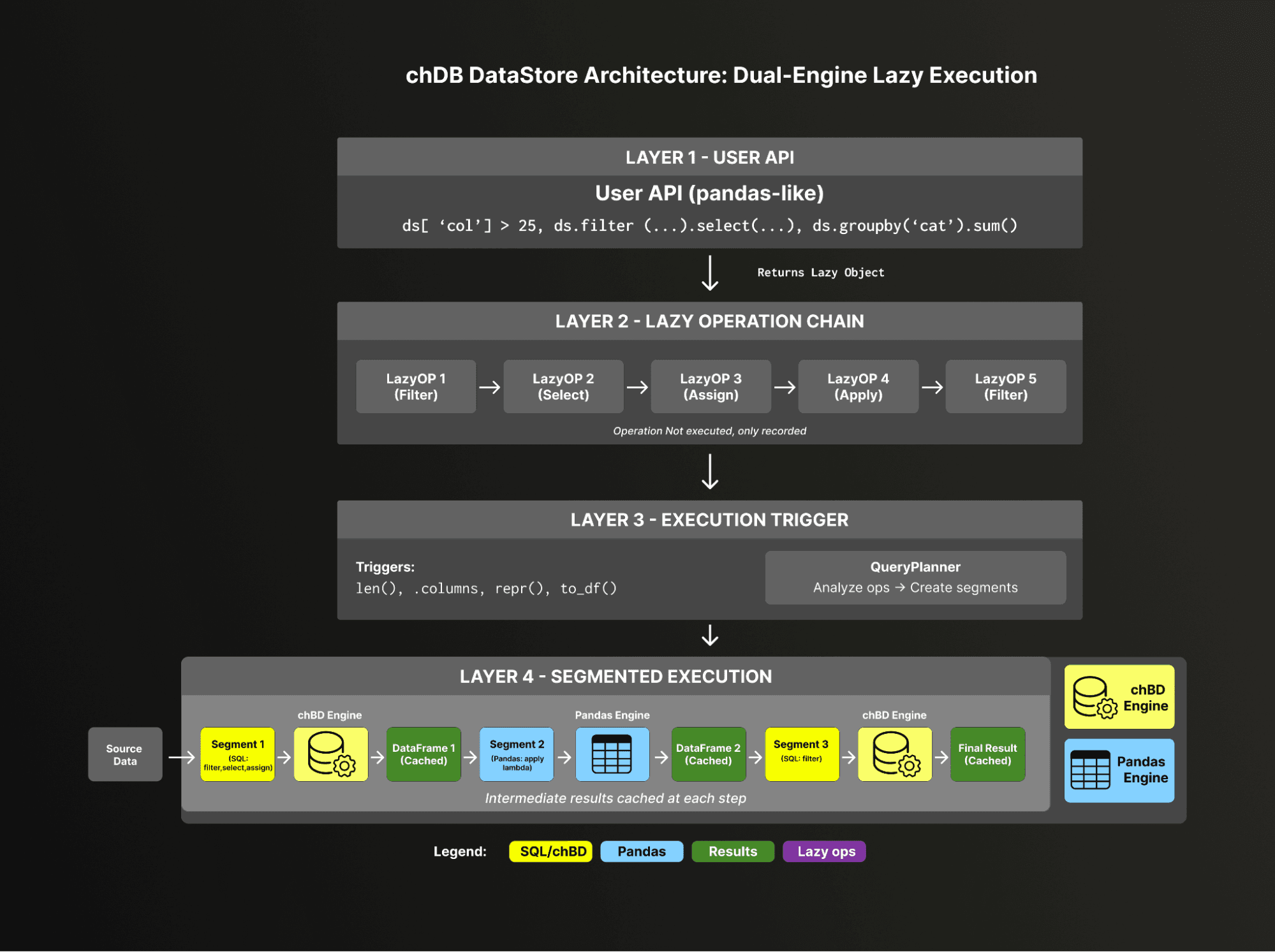Click the Pandas Engine legend card icon
The image size is (1275, 952).
pyautogui.click(x=1089, y=770)
